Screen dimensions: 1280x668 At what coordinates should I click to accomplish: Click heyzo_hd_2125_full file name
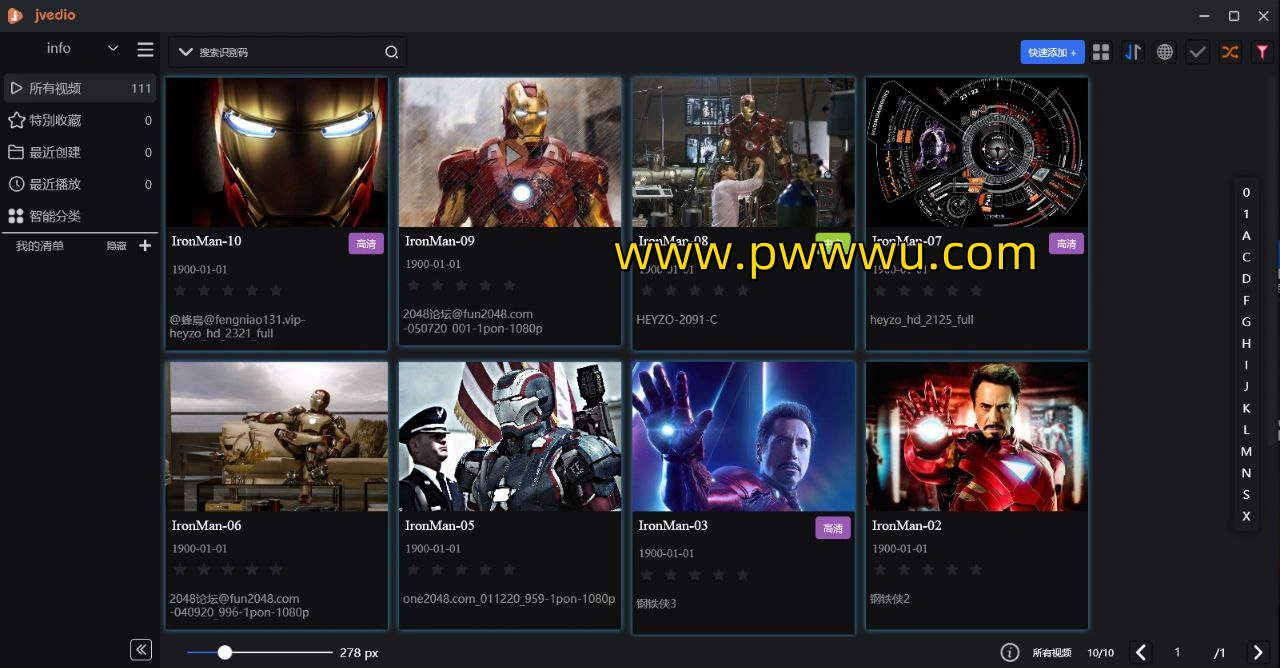pos(922,320)
